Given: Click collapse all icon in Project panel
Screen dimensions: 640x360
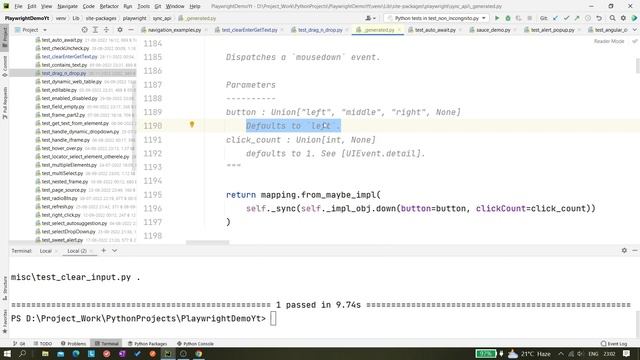Looking at the screenshot, I should pos(106,30).
